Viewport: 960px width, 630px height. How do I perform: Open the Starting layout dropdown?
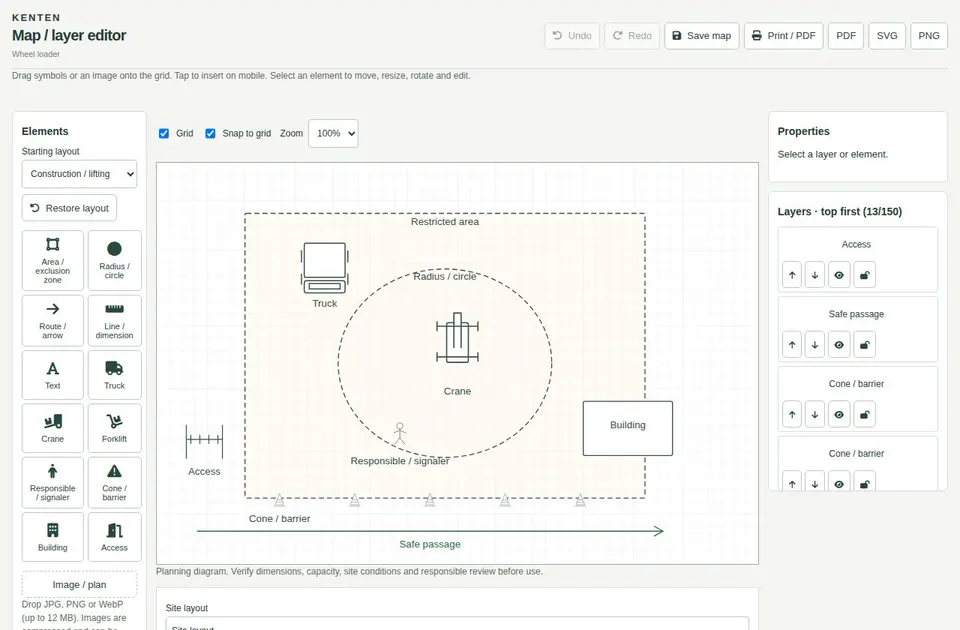coord(80,174)
